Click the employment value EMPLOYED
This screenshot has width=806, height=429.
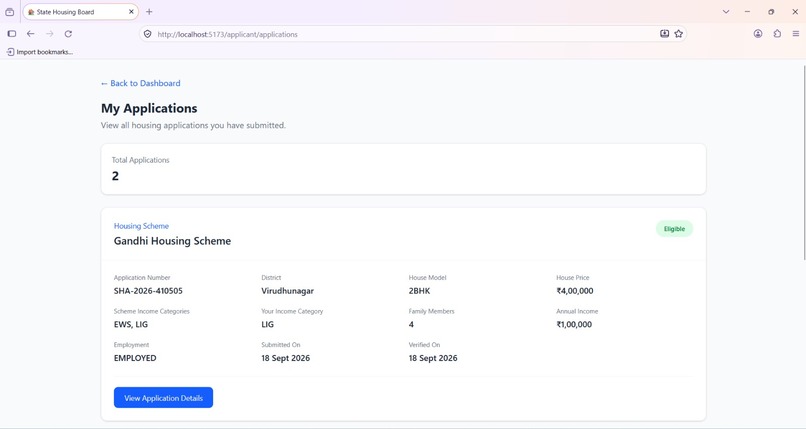[135, 358]
